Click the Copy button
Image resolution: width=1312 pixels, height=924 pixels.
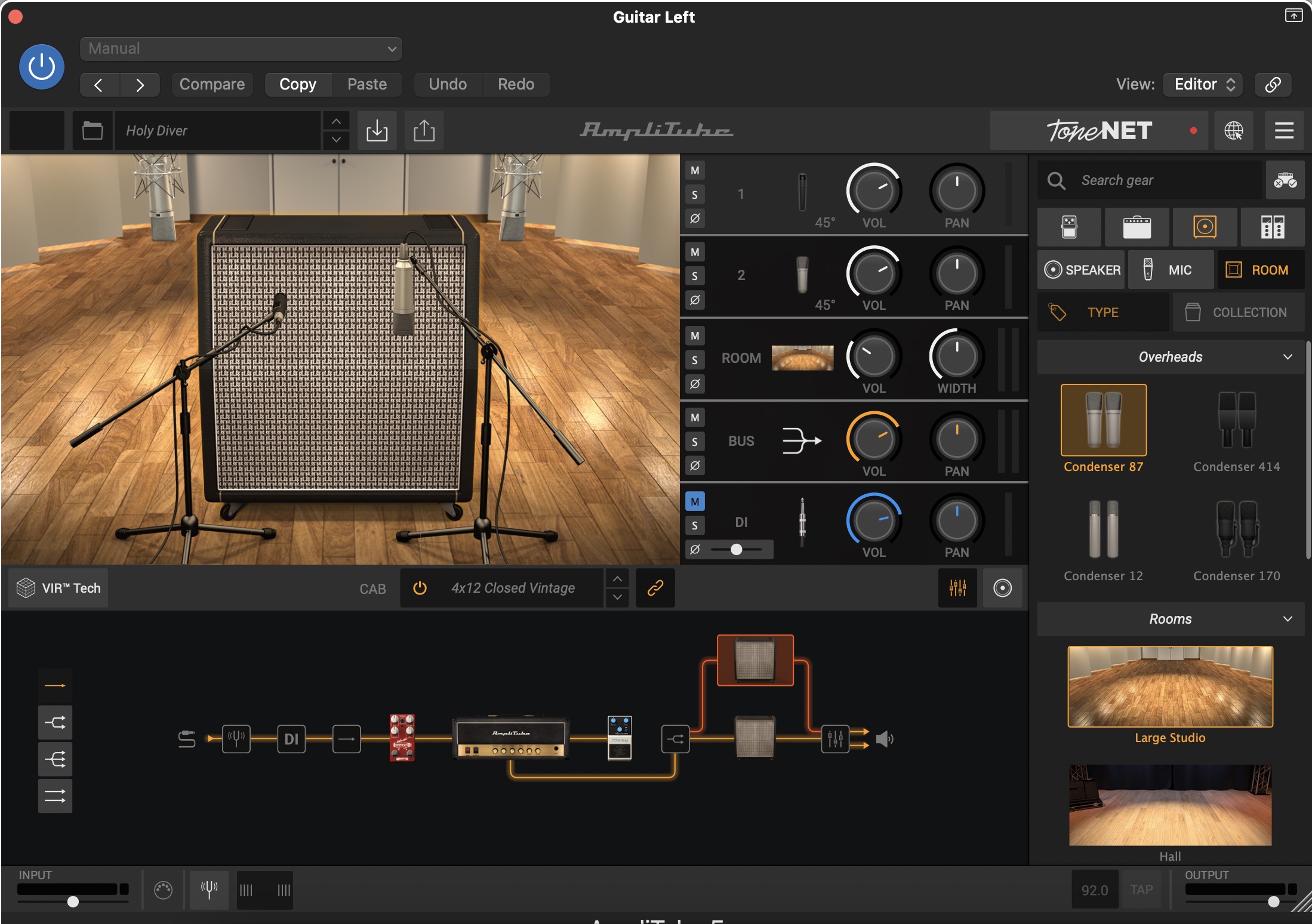coord(298,84)
